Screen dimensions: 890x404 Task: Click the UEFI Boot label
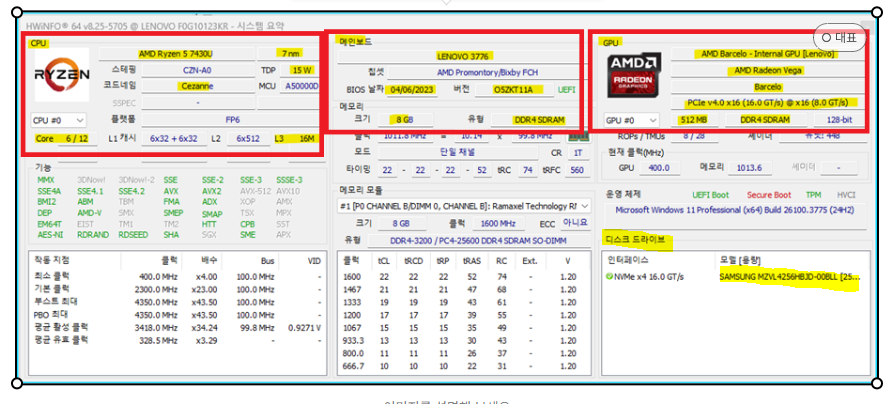coord(711,195)
